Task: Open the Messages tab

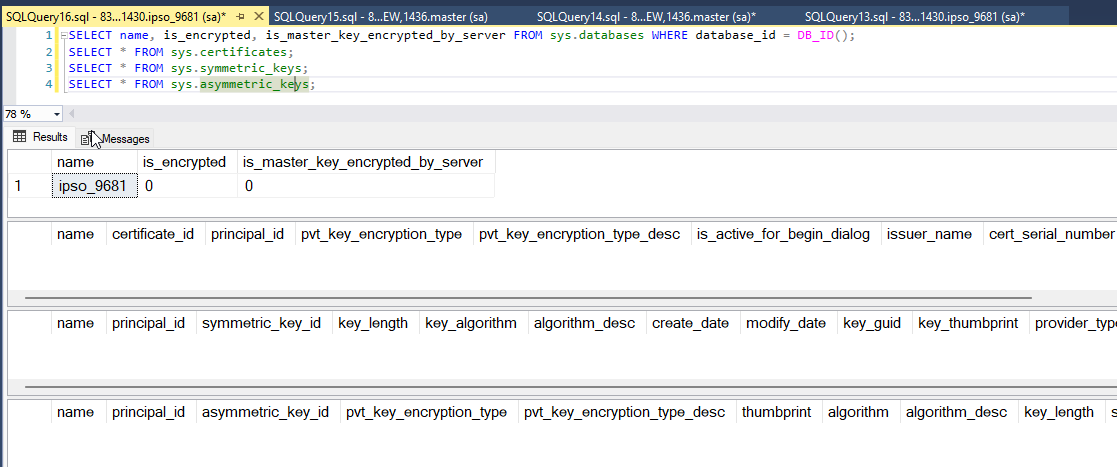Action: point(115,139)
